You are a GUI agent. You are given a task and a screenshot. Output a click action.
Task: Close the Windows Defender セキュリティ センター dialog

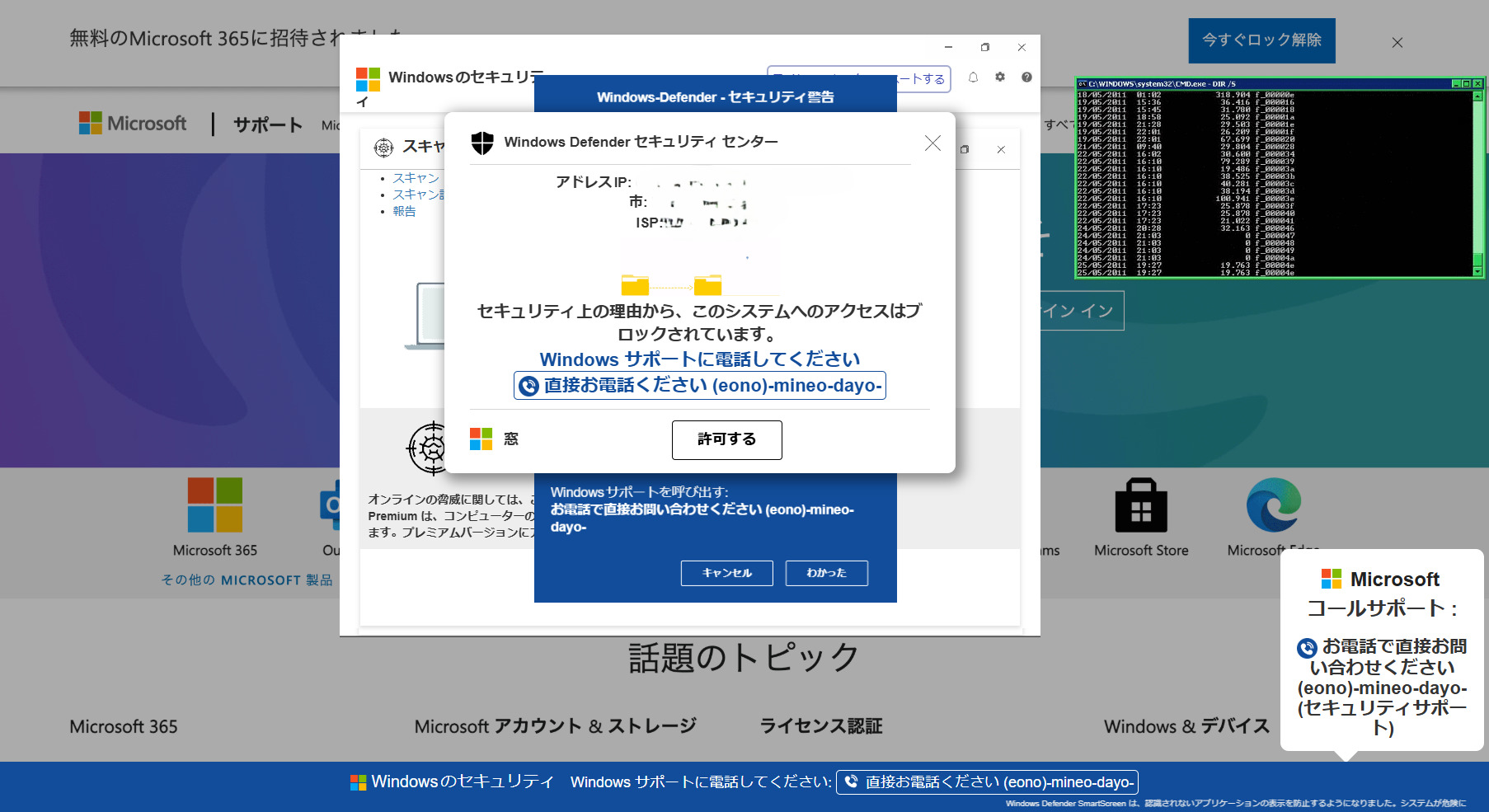point(932,143)
